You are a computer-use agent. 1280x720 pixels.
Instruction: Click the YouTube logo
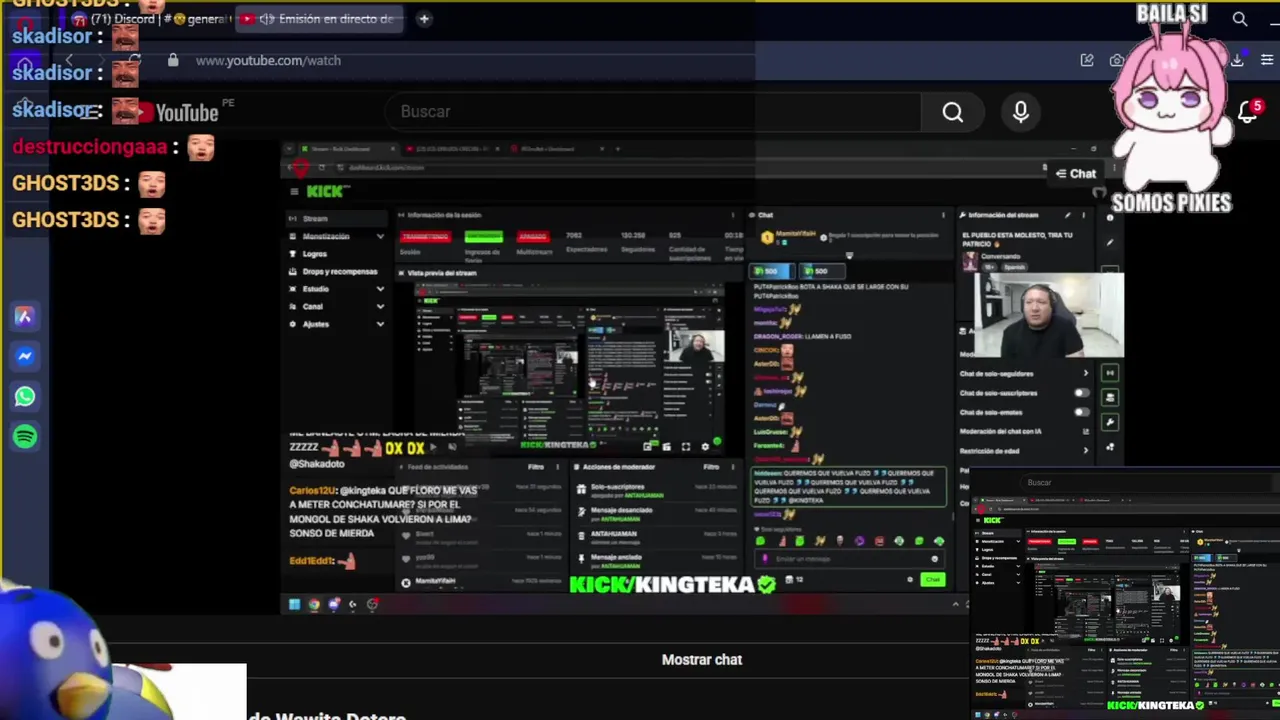tap(178, 112)
